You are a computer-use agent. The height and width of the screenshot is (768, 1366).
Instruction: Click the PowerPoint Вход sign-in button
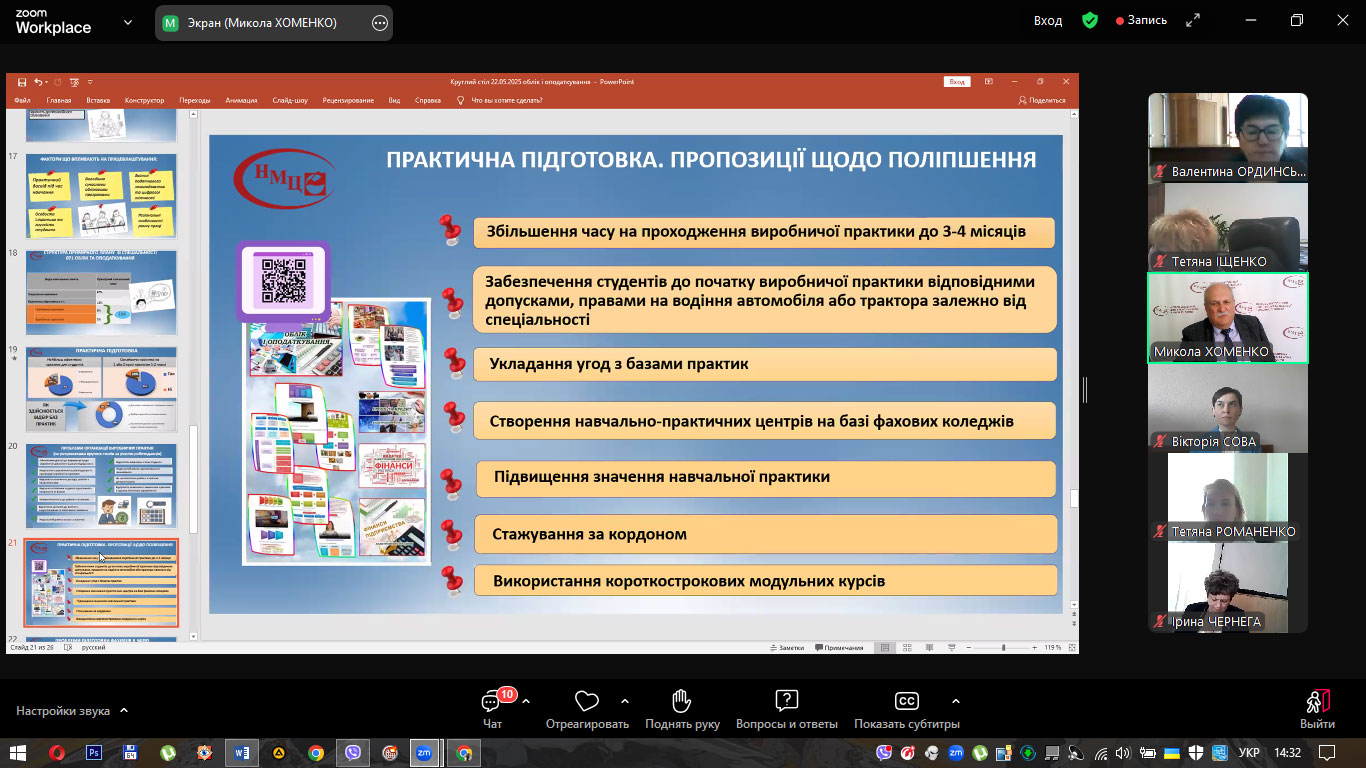[x=957, y=82]
